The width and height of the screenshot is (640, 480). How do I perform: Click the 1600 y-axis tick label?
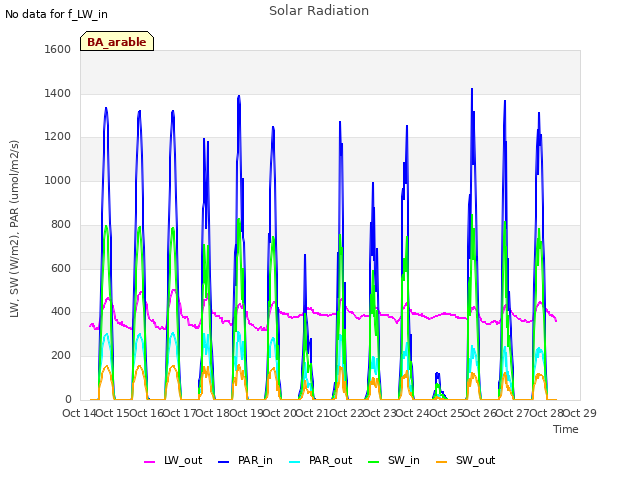[x=58, y=49]
